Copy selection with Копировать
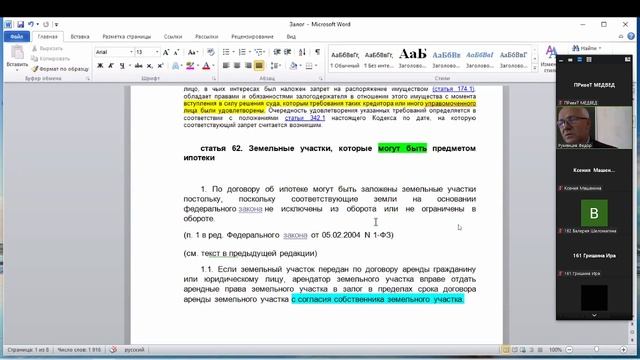 tap(50, 59)
